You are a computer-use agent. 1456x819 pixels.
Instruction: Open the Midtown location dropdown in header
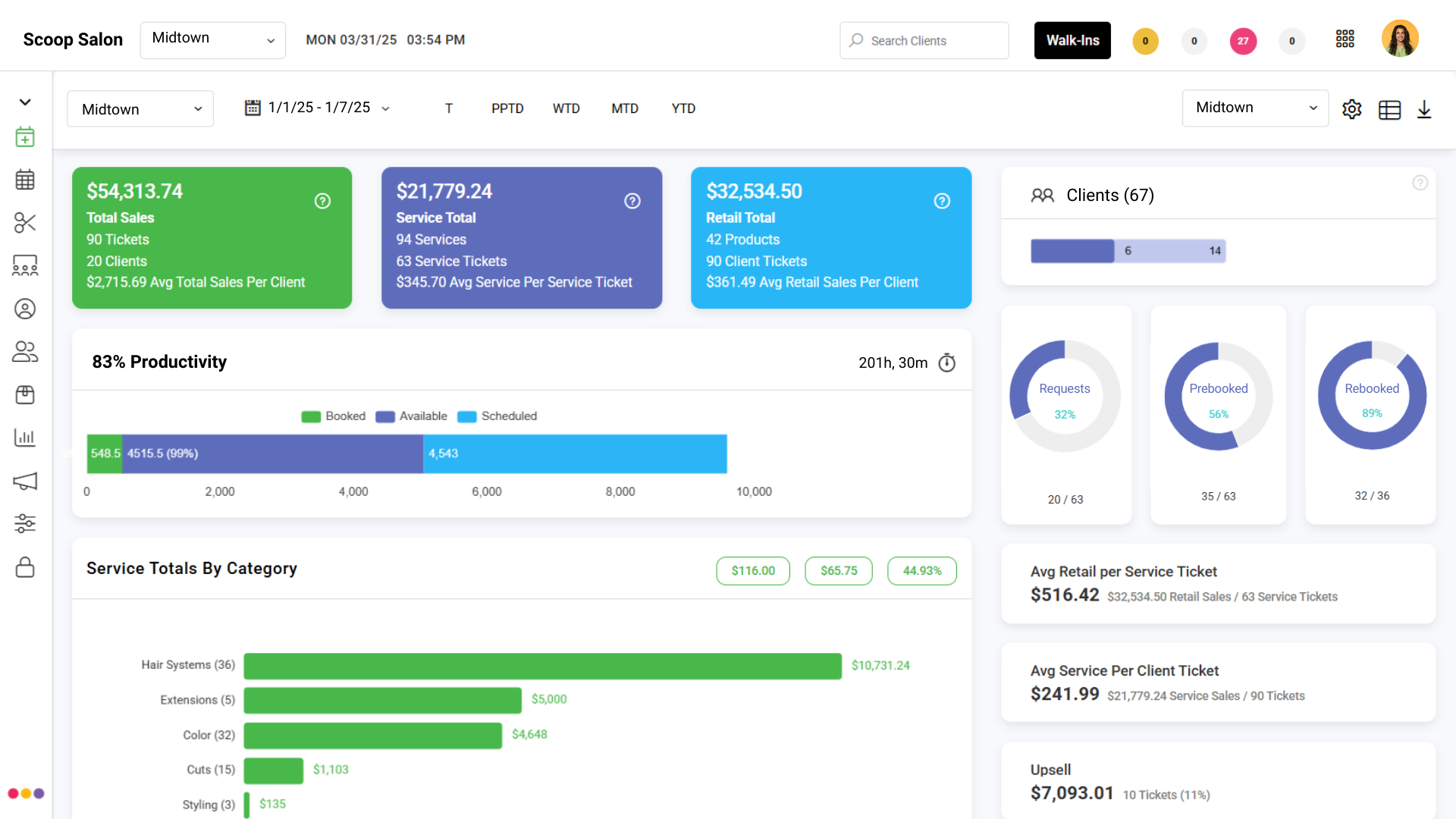click(x=212, y=40)
